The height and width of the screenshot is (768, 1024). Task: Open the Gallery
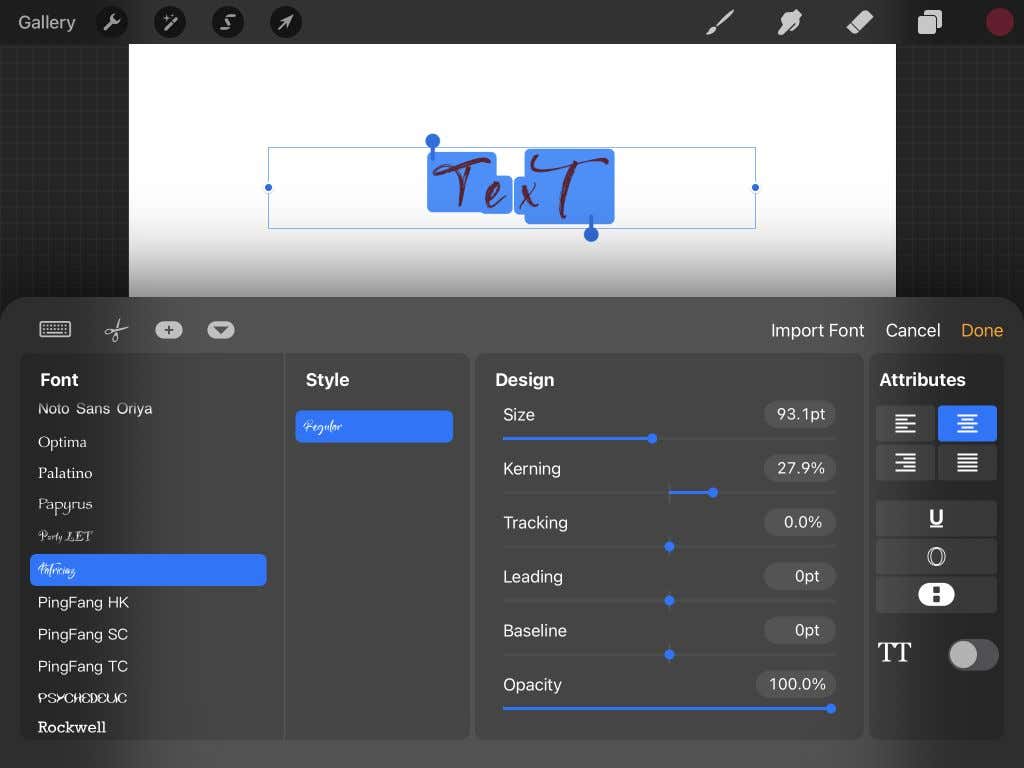[46, 22]
